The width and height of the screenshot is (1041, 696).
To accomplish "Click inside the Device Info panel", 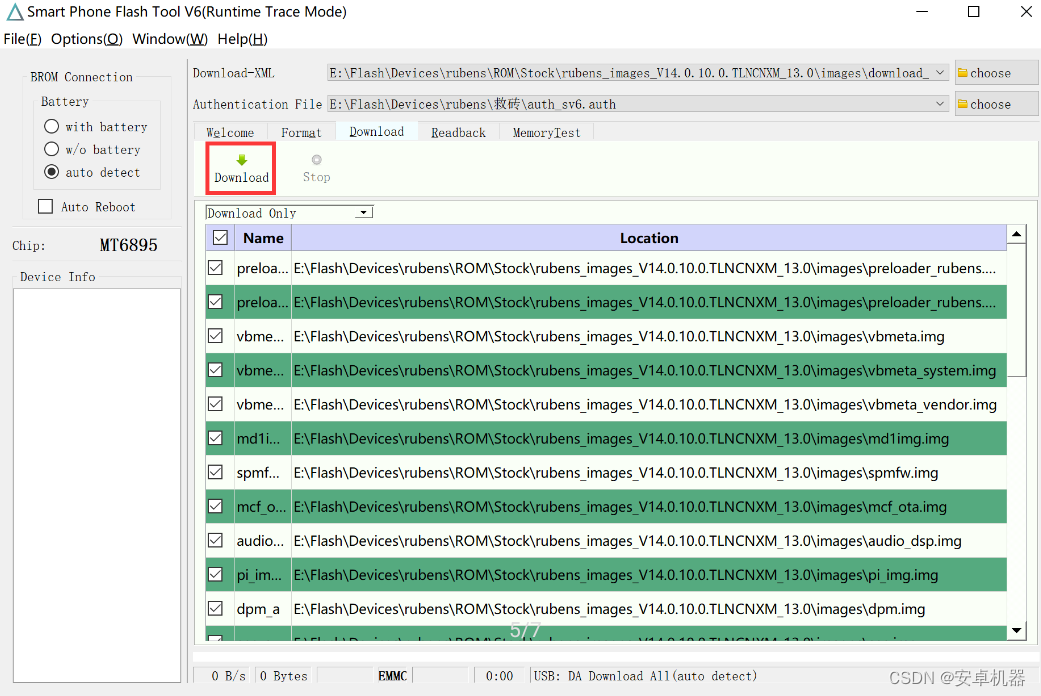I will (97, 485).
